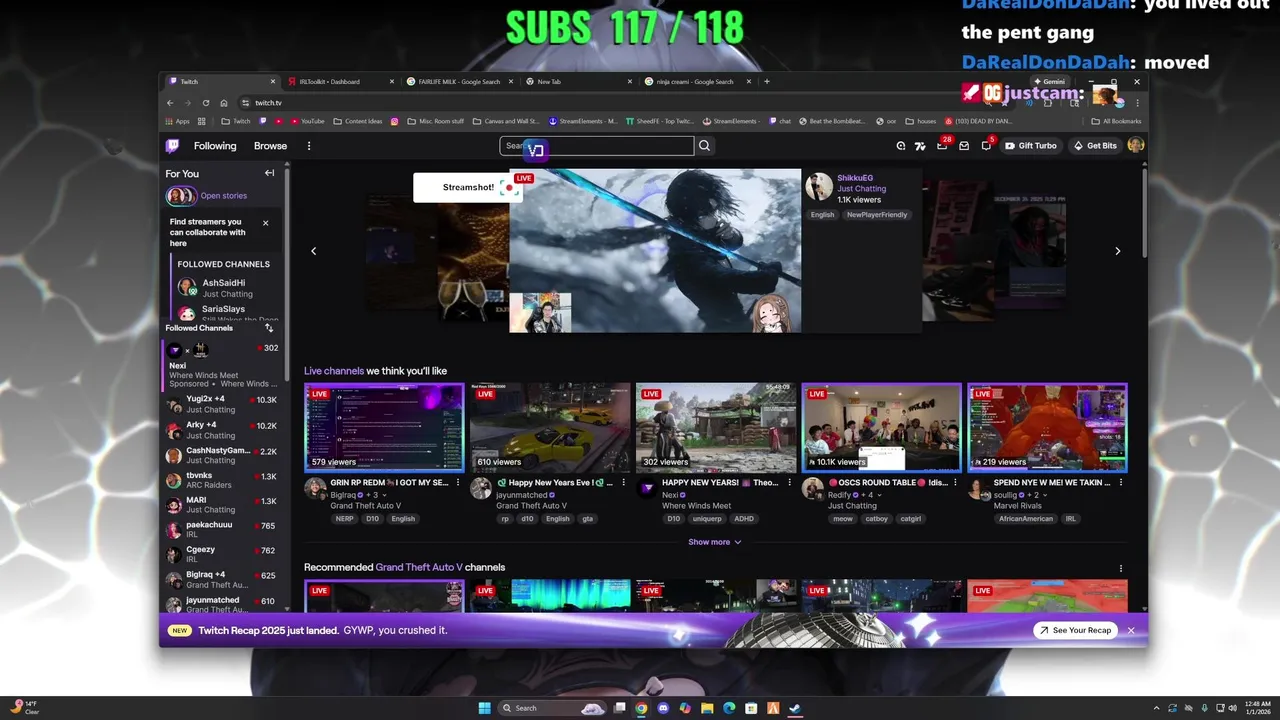Switch to ninja creami Google Search tab
Screen dimensions: 1280x720
(x=698, y=82)
